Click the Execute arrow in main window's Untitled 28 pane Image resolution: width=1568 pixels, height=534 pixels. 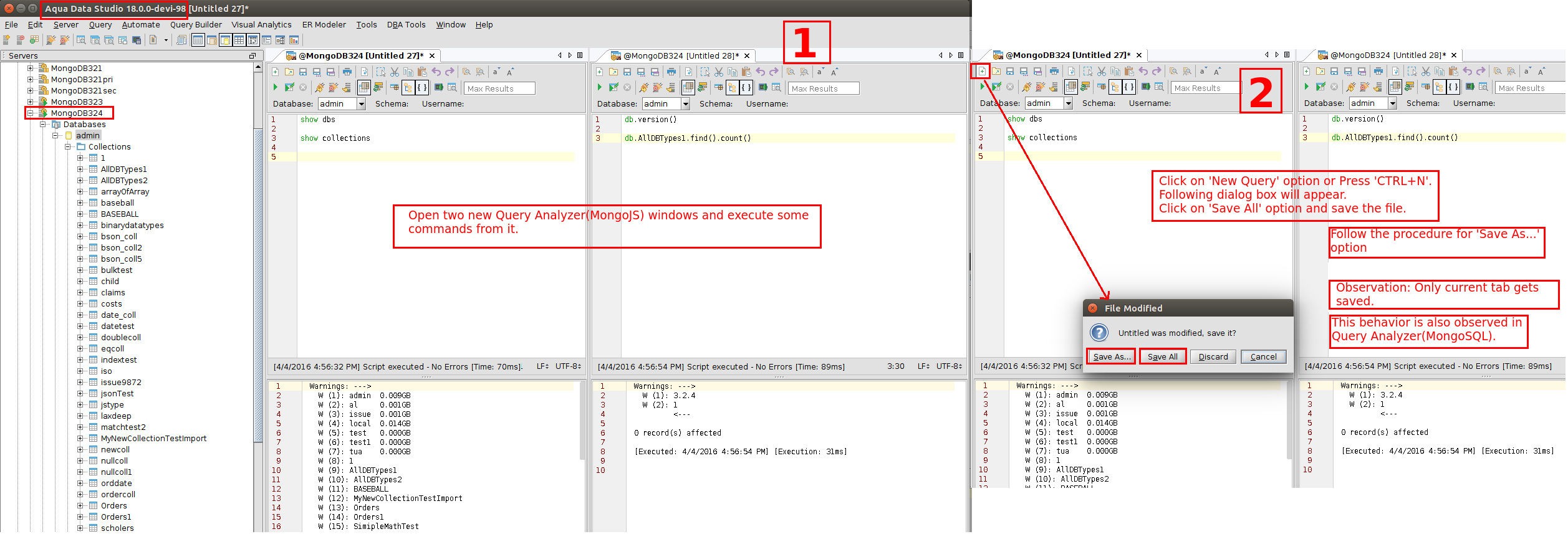[x=600, y=87]
